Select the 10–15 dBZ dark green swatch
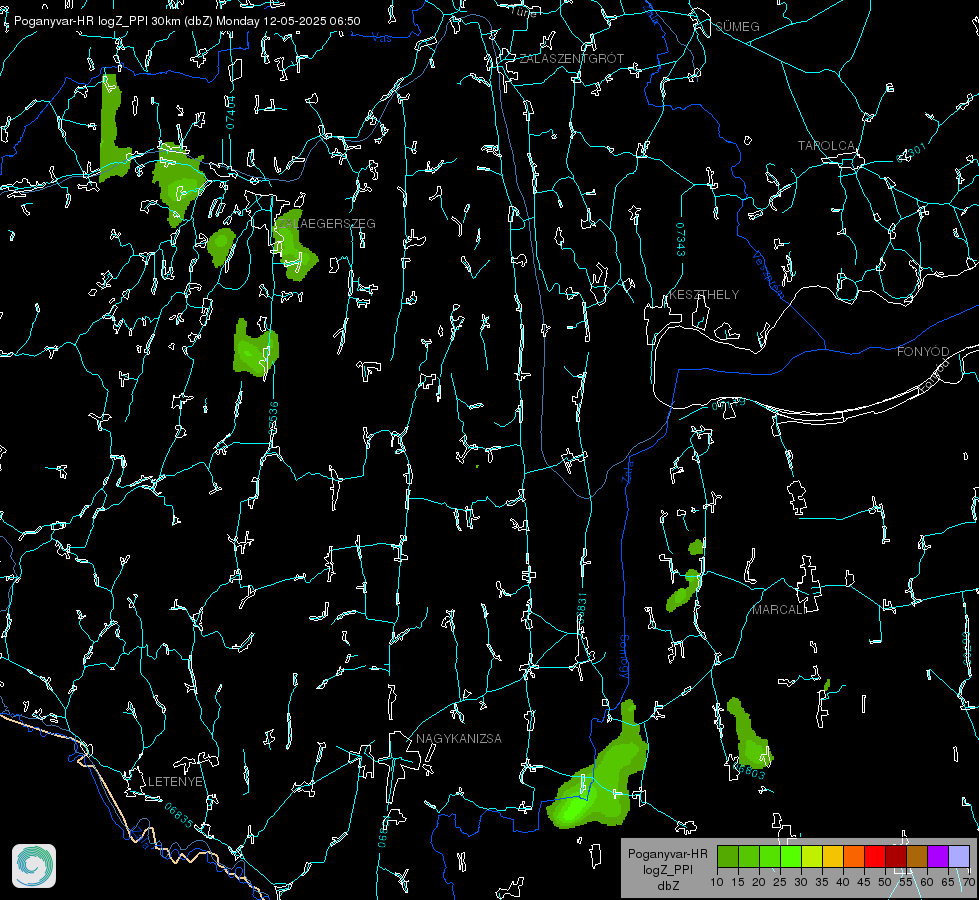Image resolution: width=979 pixels, height=900 pixels. click(728, 856)
